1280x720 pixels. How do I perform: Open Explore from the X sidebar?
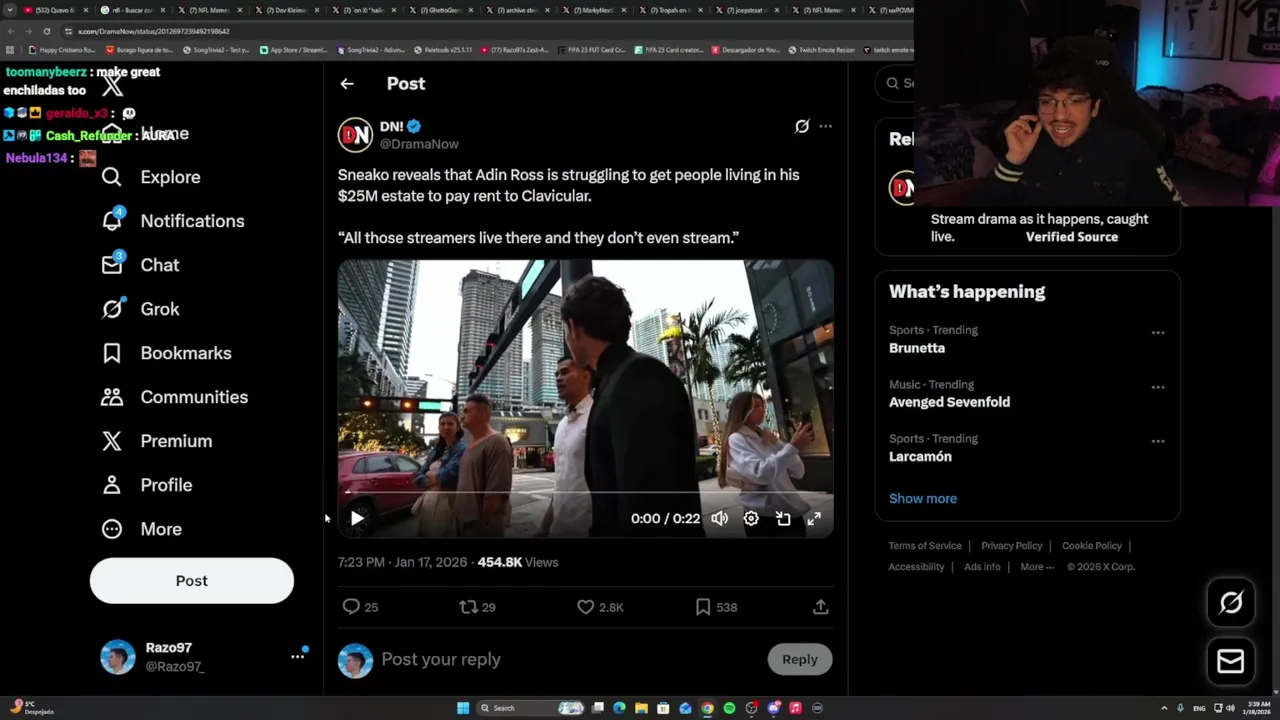tap(150, 177)
